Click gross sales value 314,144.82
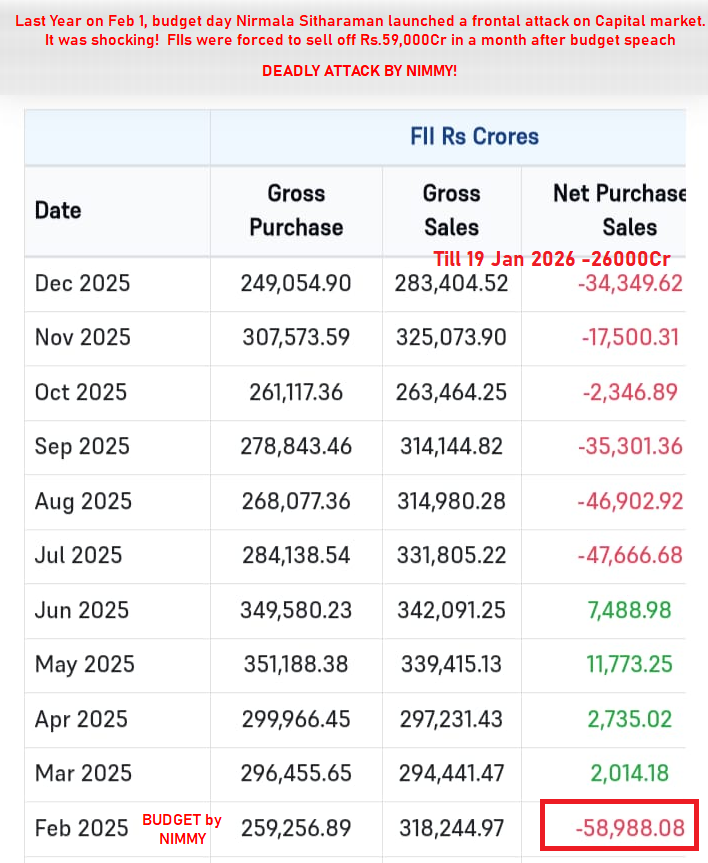The image size is (708, 863). [451, 446]
